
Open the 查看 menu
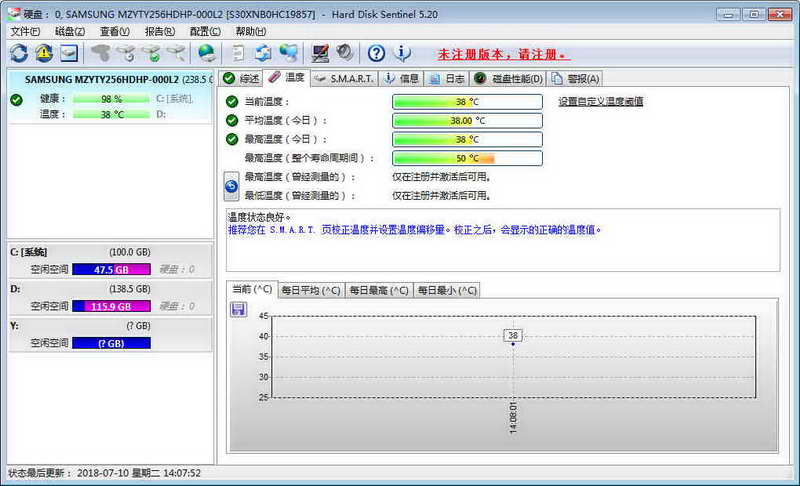coord(115,32)
